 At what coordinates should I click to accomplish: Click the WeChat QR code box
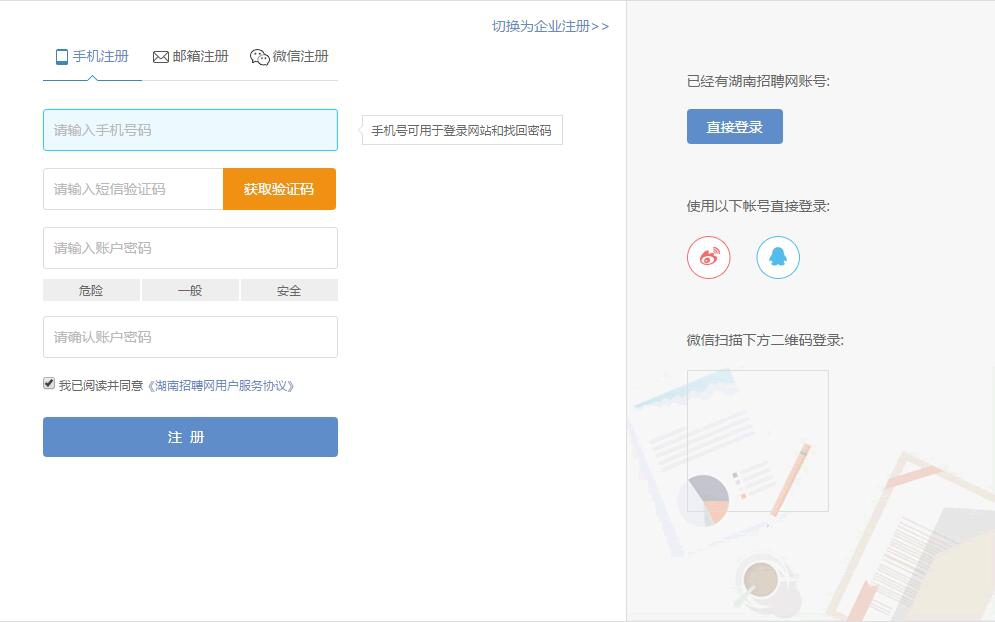(757, 441)
